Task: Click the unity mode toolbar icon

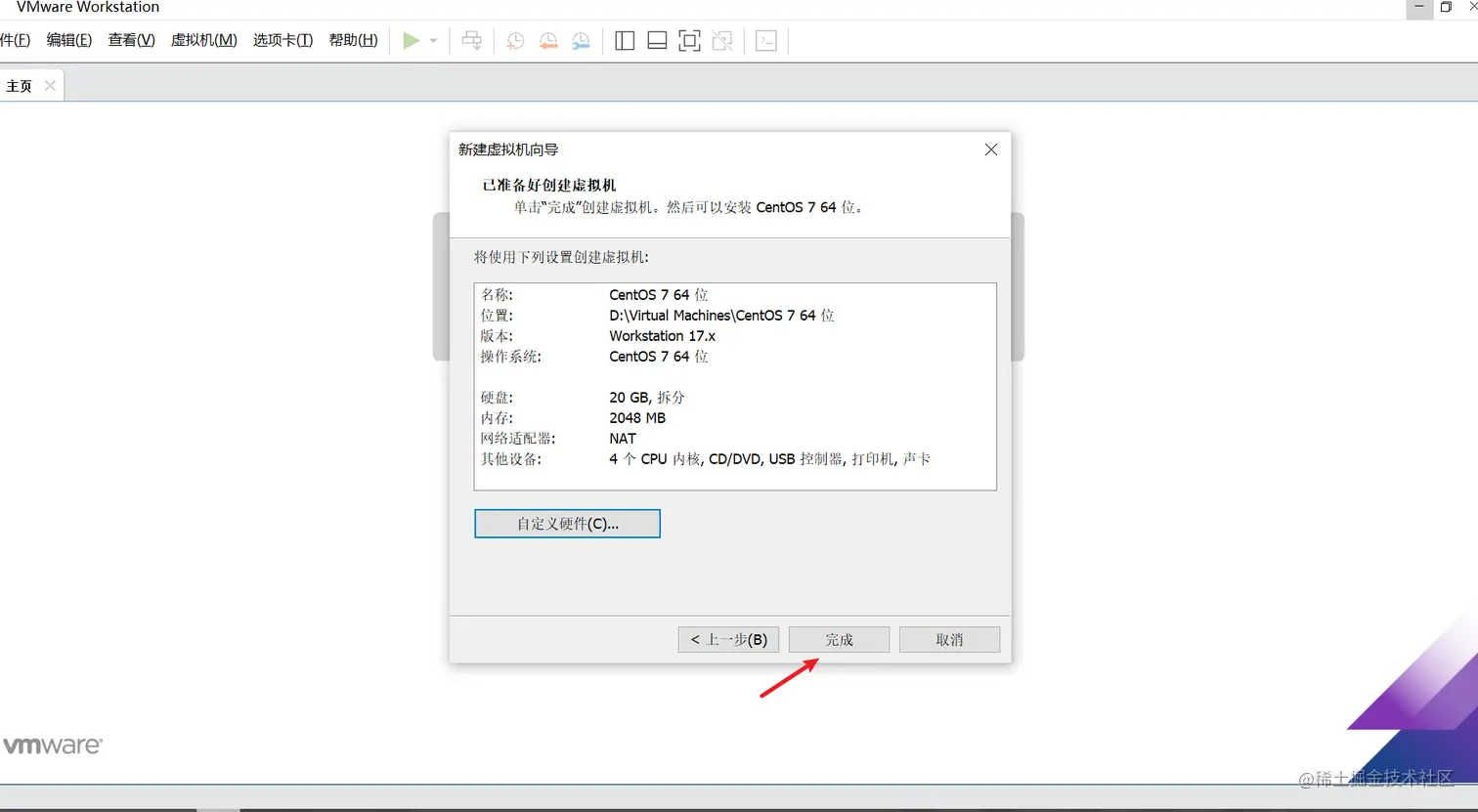Action: click(722, 40)
